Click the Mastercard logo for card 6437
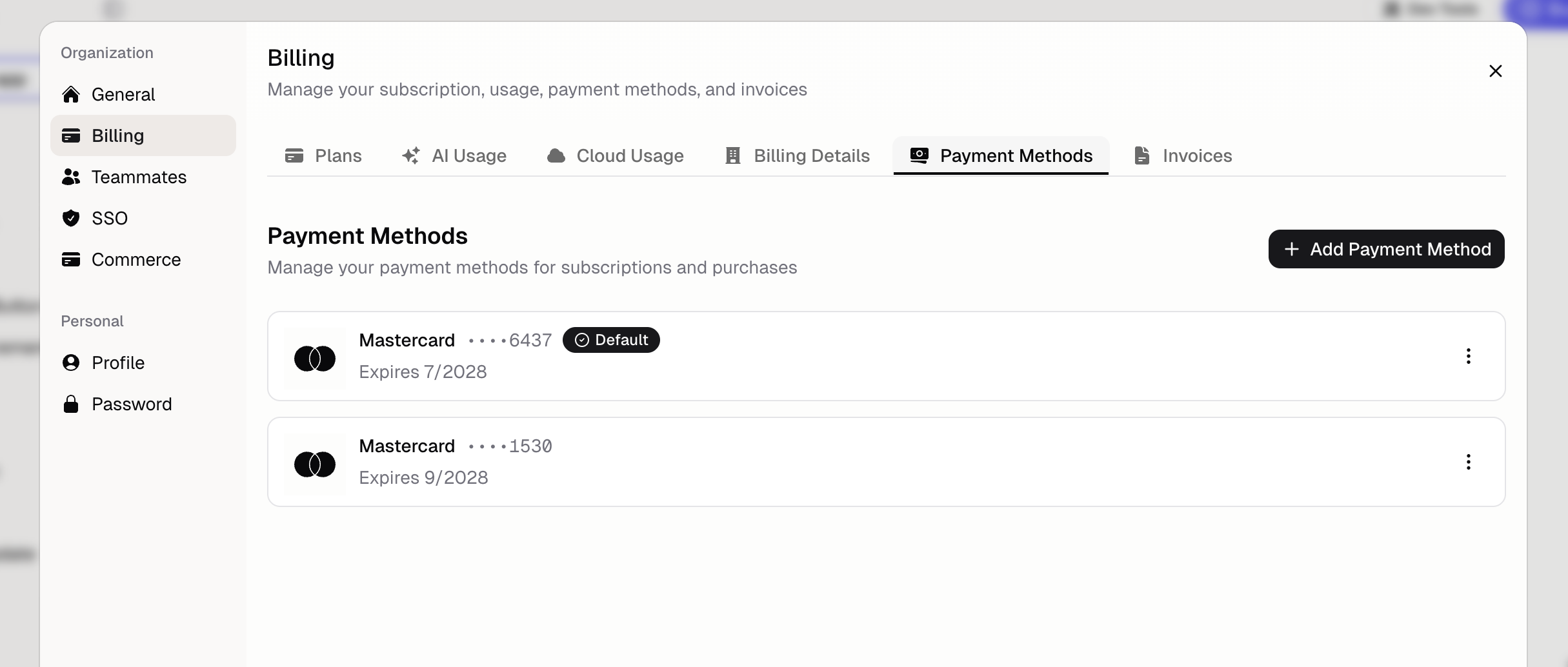This screenshot has width=1568, height=667. point(315,359)
